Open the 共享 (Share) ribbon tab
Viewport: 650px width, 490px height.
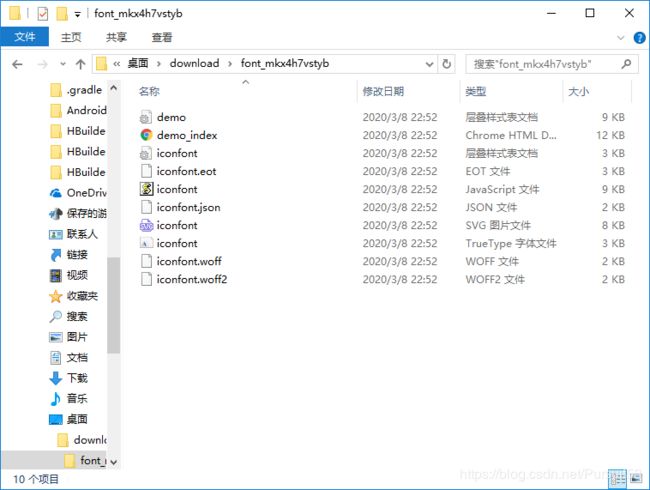point(116,38)
